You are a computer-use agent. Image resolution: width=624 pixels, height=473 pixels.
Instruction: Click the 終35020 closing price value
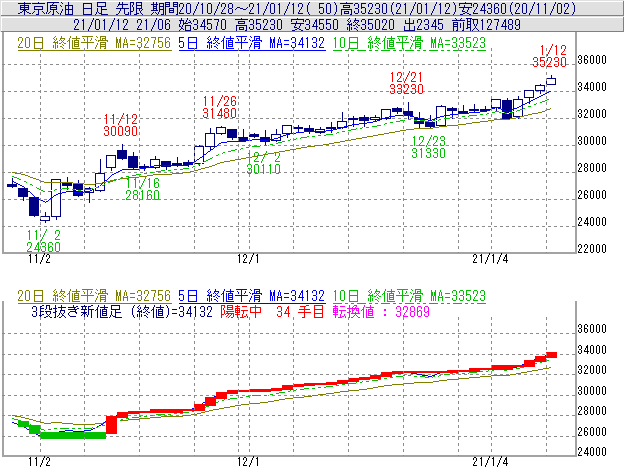coord(370,25)
